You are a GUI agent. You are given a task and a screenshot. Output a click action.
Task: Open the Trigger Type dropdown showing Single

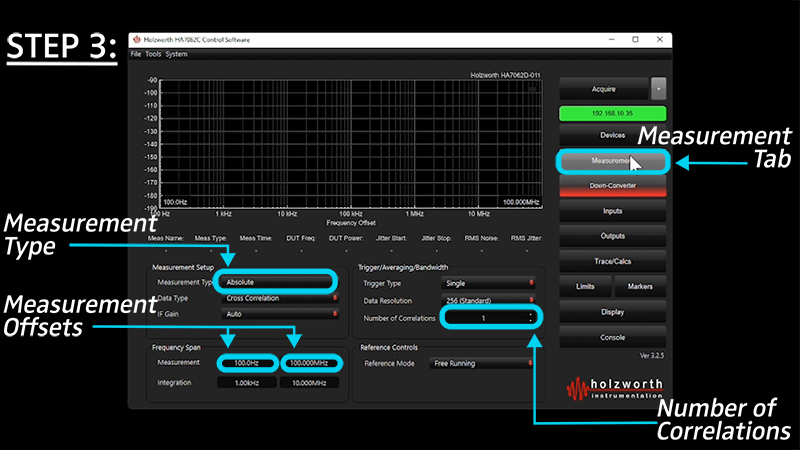pos(488,283)
